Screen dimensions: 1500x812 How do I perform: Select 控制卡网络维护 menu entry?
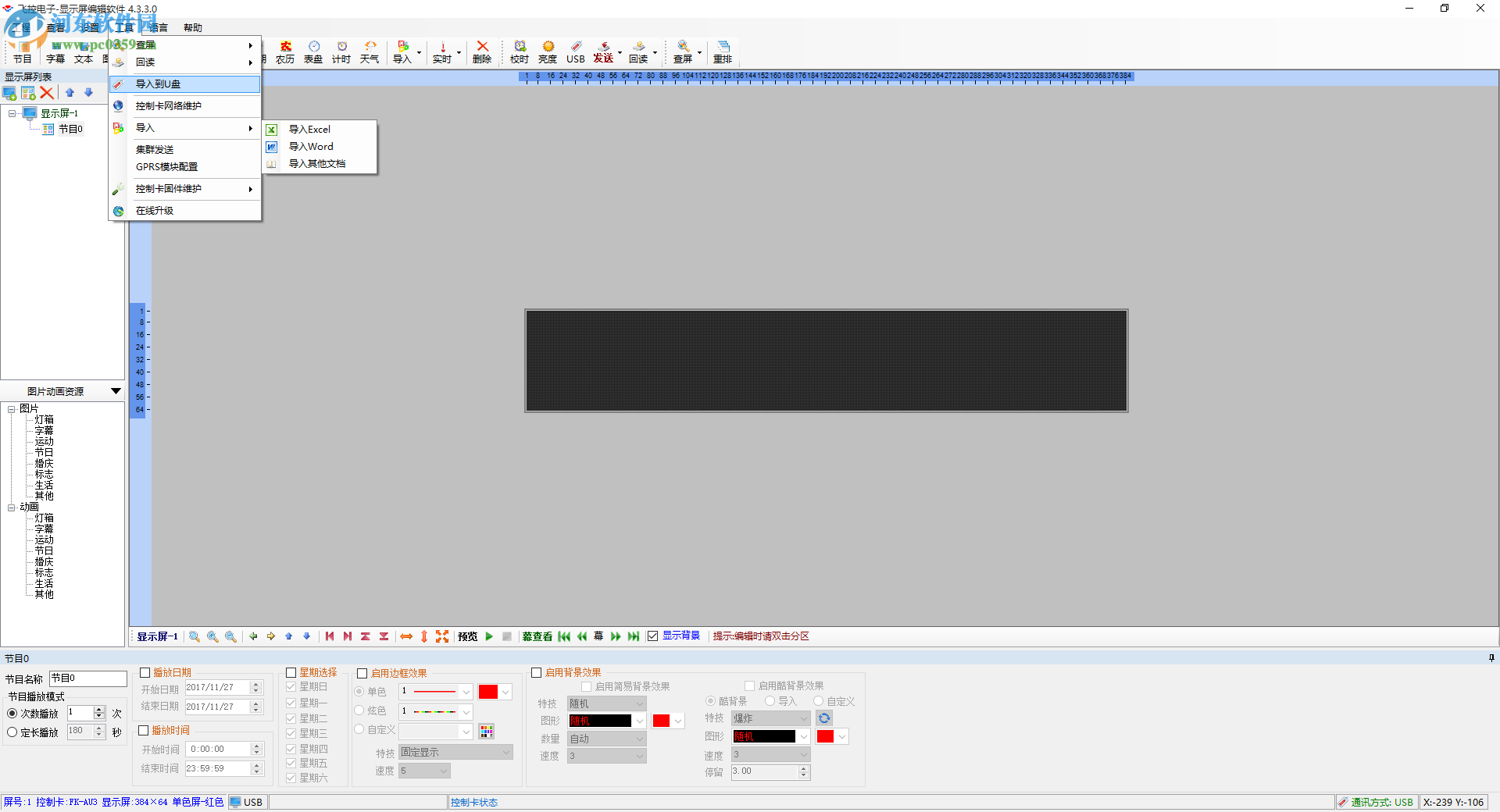[x=185, y=105]
